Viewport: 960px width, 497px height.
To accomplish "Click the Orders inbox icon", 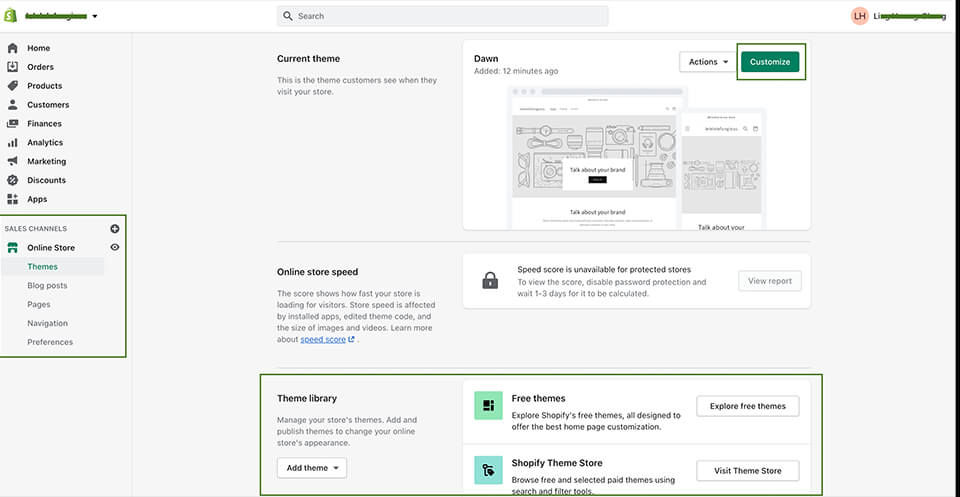I will tap(13, 67).
